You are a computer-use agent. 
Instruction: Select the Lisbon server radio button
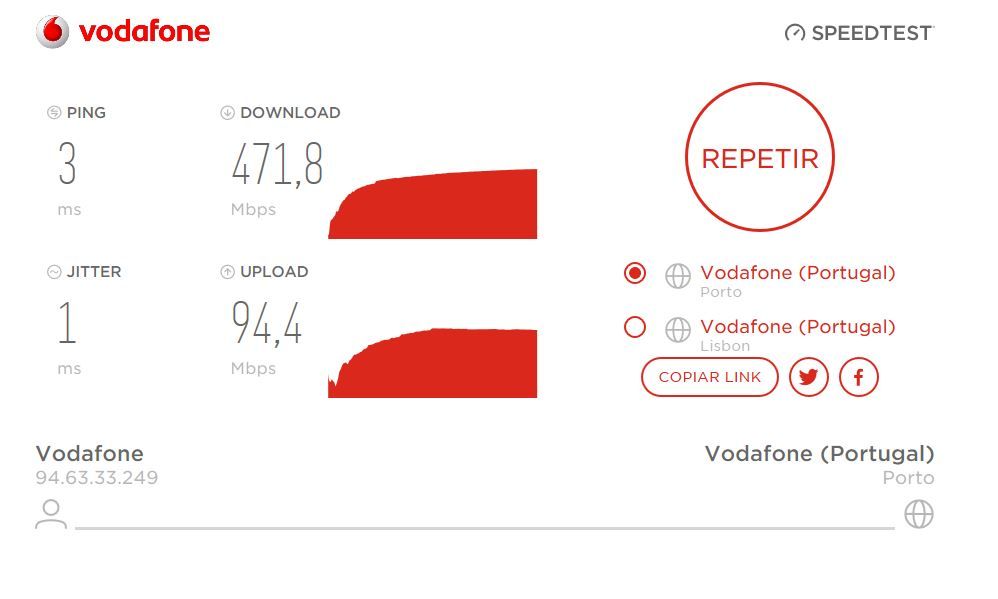(x=635, y=327)
